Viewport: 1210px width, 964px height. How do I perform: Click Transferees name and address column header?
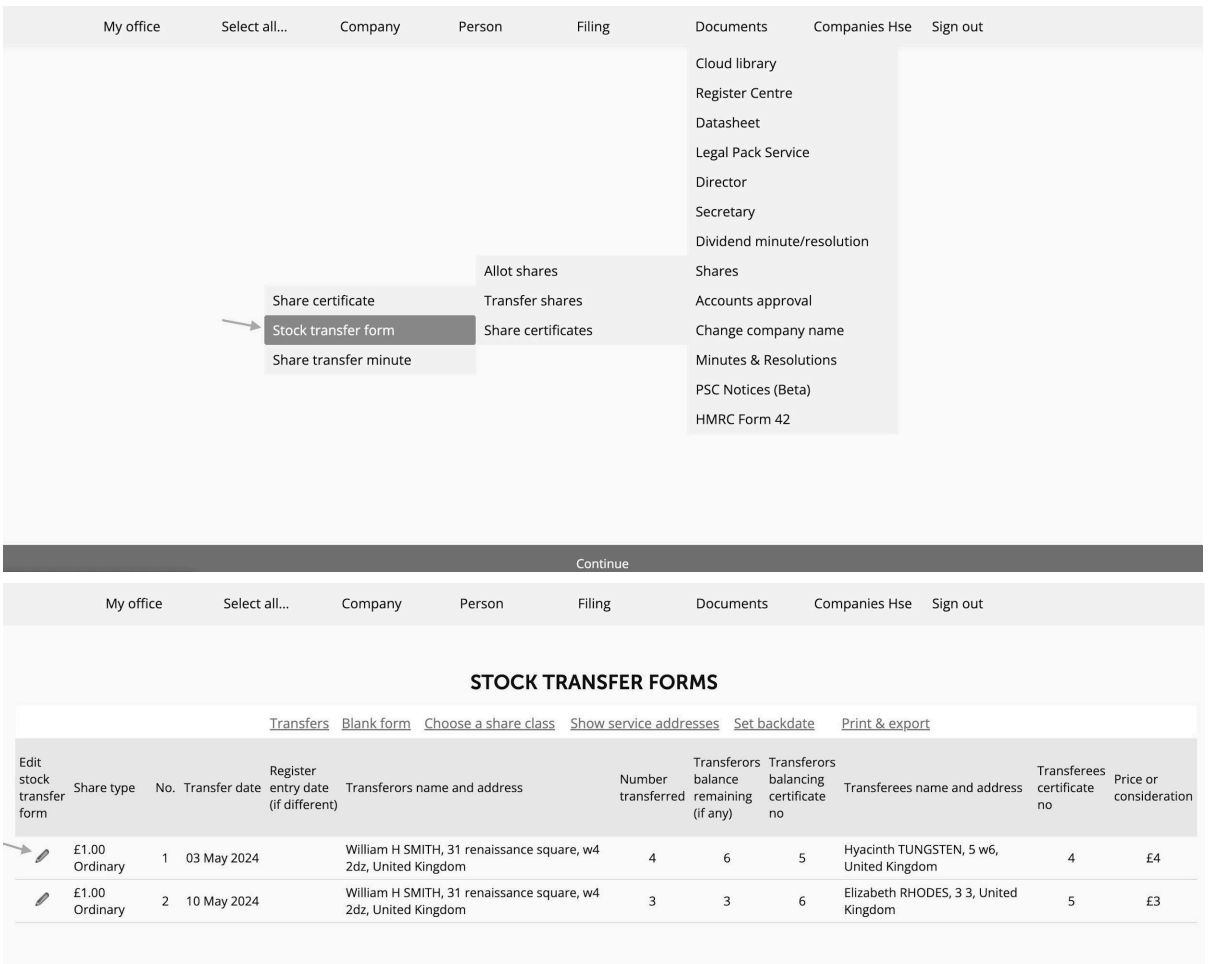[x=933, y=788]
